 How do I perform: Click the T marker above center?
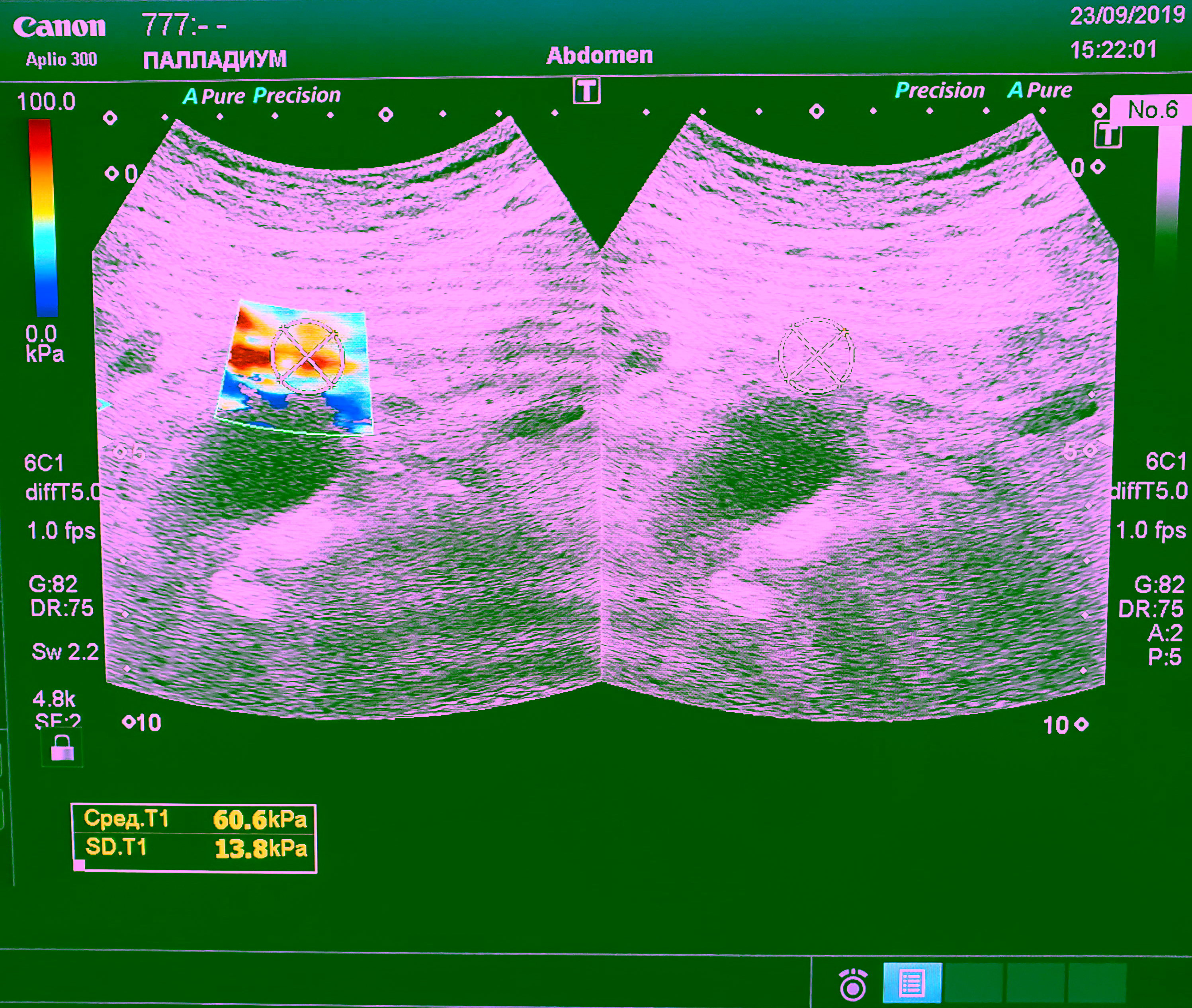click(x=587, y=92)
